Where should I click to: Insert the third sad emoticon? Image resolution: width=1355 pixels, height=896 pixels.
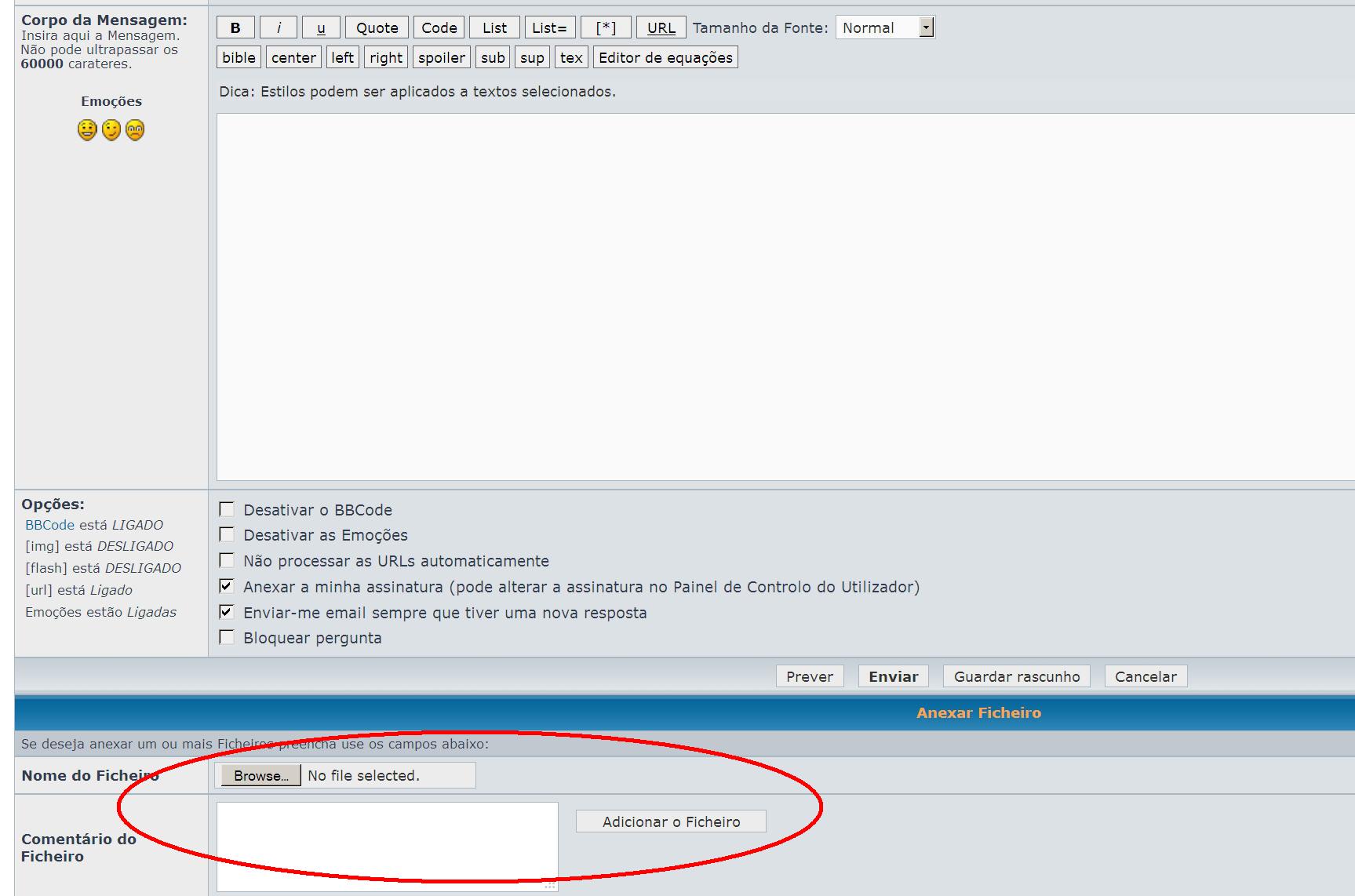[135, 129]
